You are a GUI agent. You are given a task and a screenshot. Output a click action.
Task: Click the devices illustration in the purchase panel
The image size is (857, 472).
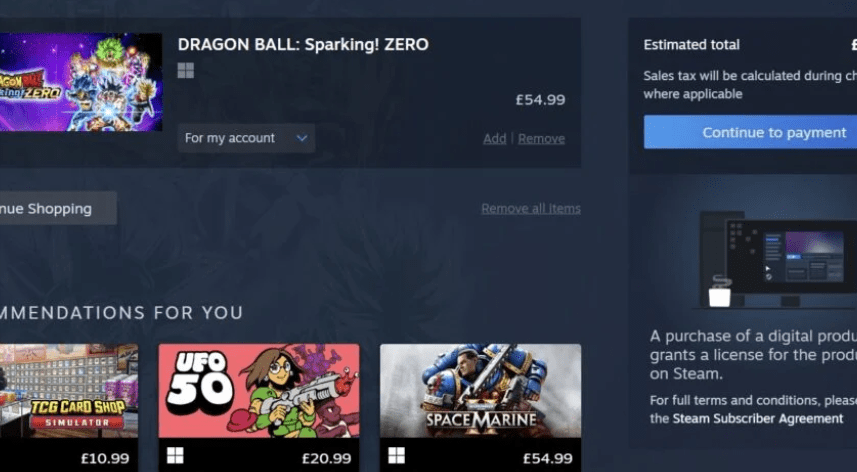(776, 260)
